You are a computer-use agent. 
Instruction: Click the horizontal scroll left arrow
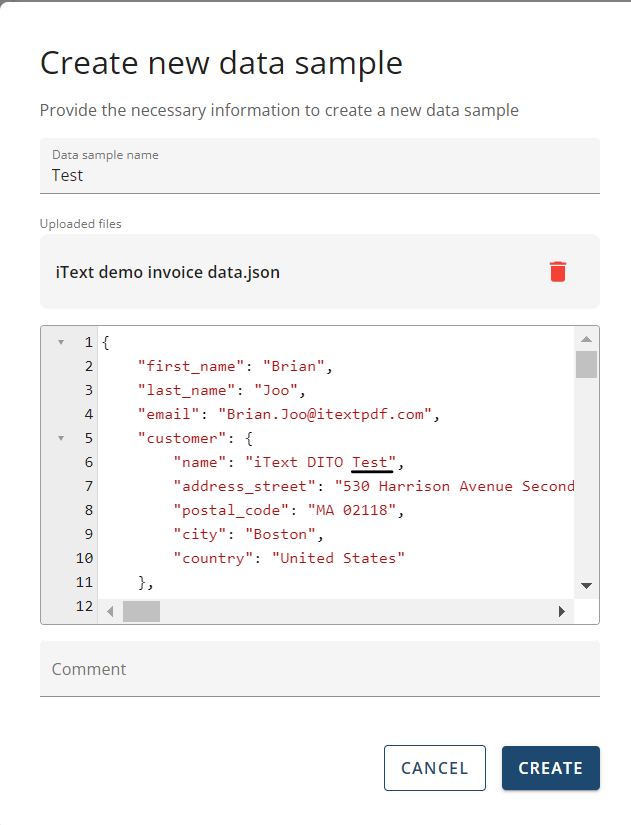(x=110, y=611)
